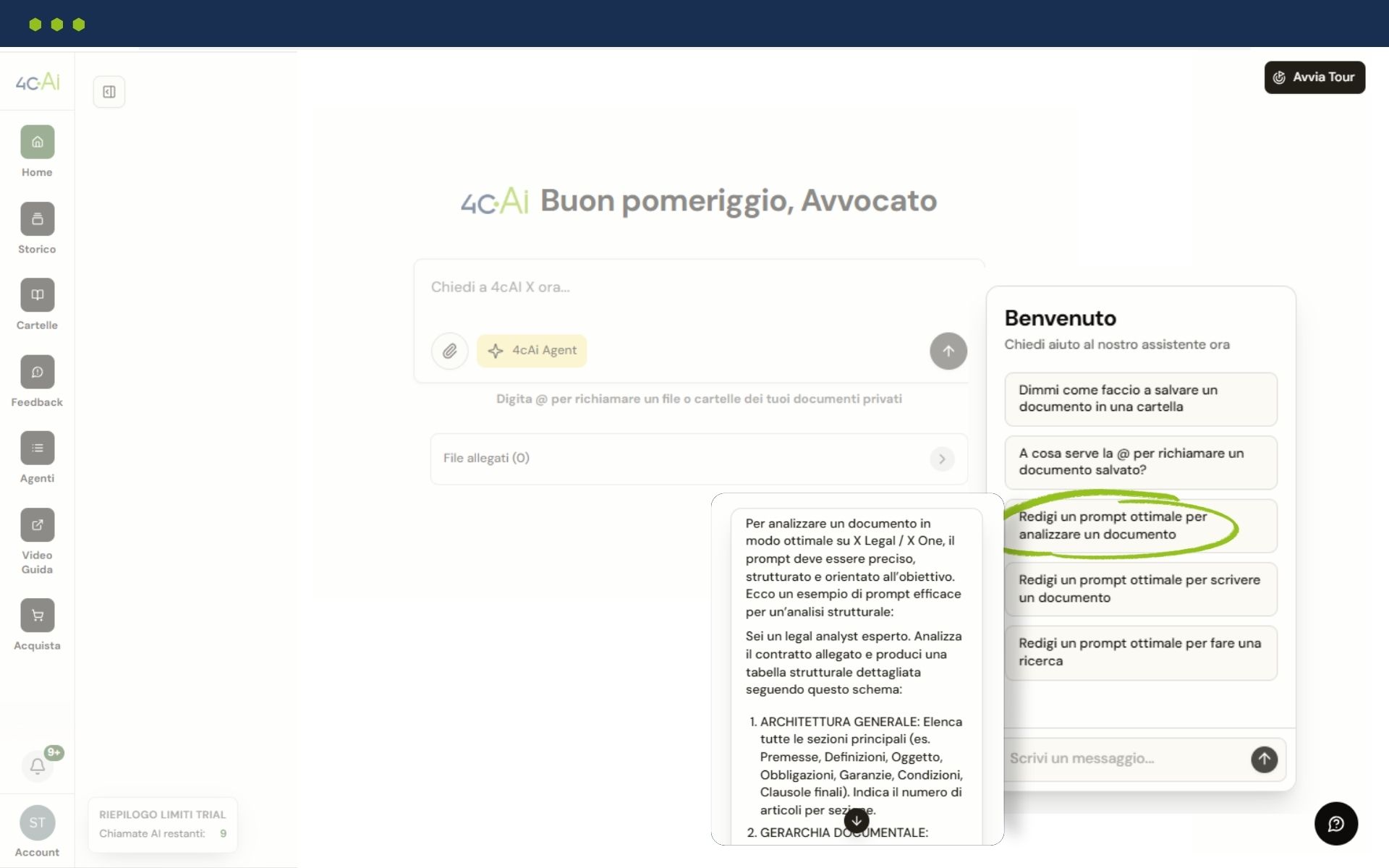This screenshot has height=868, width=1389.
Task: Choose 'prompt ottimale per scrivere' suggestion
Action: (1141, 589)
